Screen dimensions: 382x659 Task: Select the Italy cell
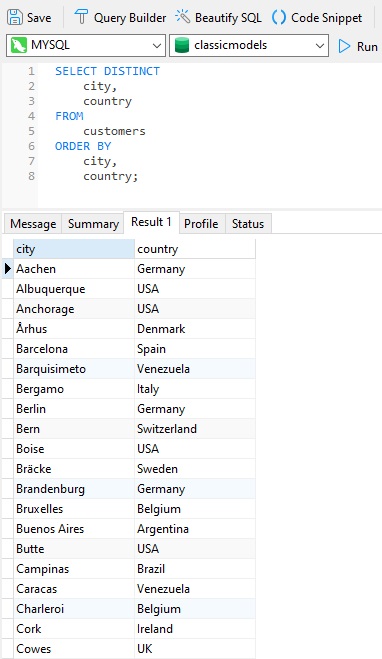(x=195, y=389)
